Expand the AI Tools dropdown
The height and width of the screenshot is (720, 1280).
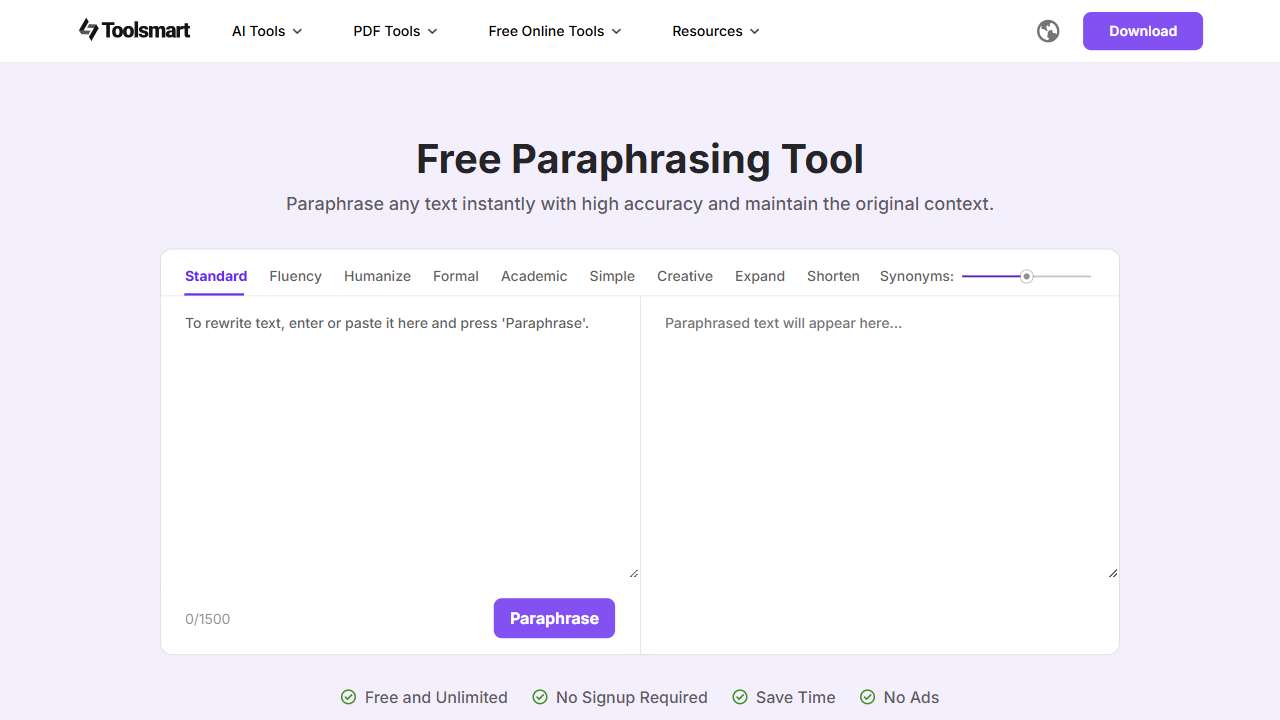click(265, 31)
